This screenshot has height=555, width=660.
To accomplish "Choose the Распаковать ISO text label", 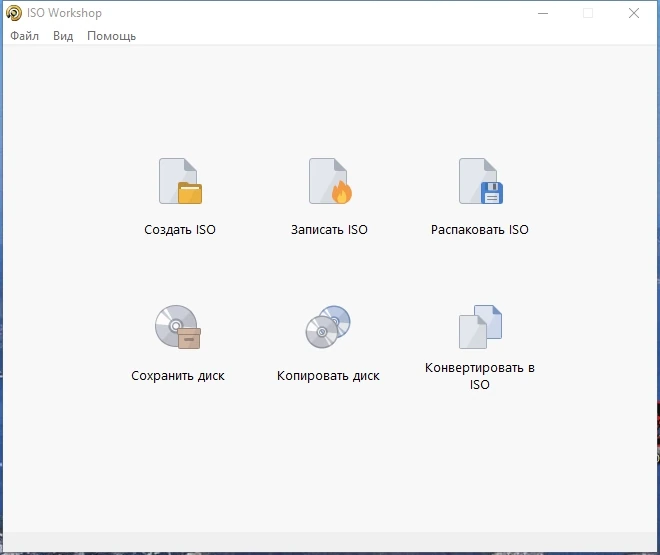I will coord(480,230).
